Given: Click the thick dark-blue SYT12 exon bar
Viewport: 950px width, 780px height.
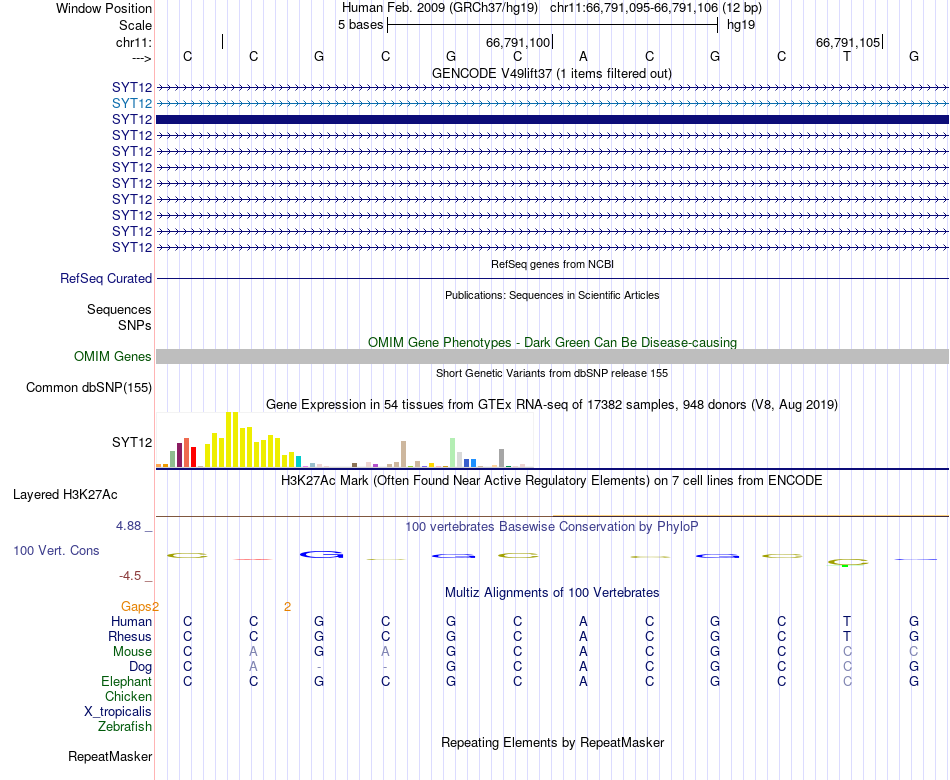Looking at the screenshot, I should (552, 119).
